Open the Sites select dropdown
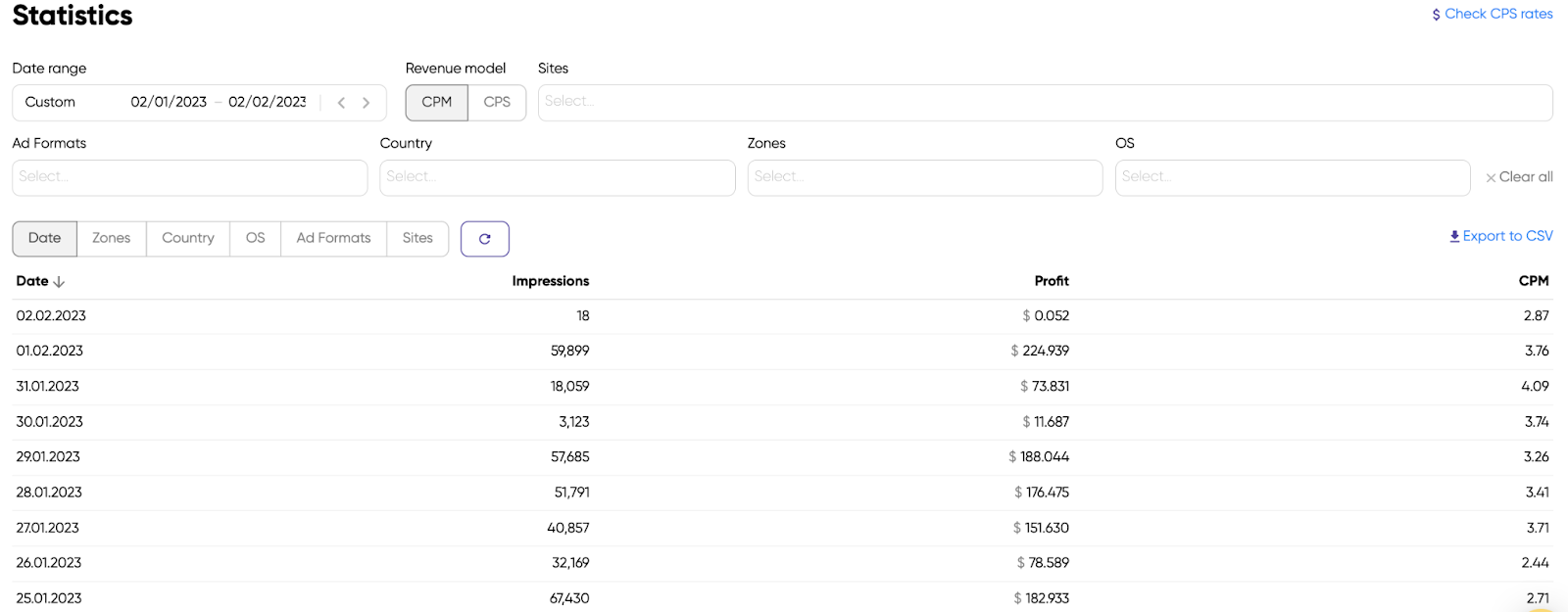The image size is (1568, 612). (1044, 102)
